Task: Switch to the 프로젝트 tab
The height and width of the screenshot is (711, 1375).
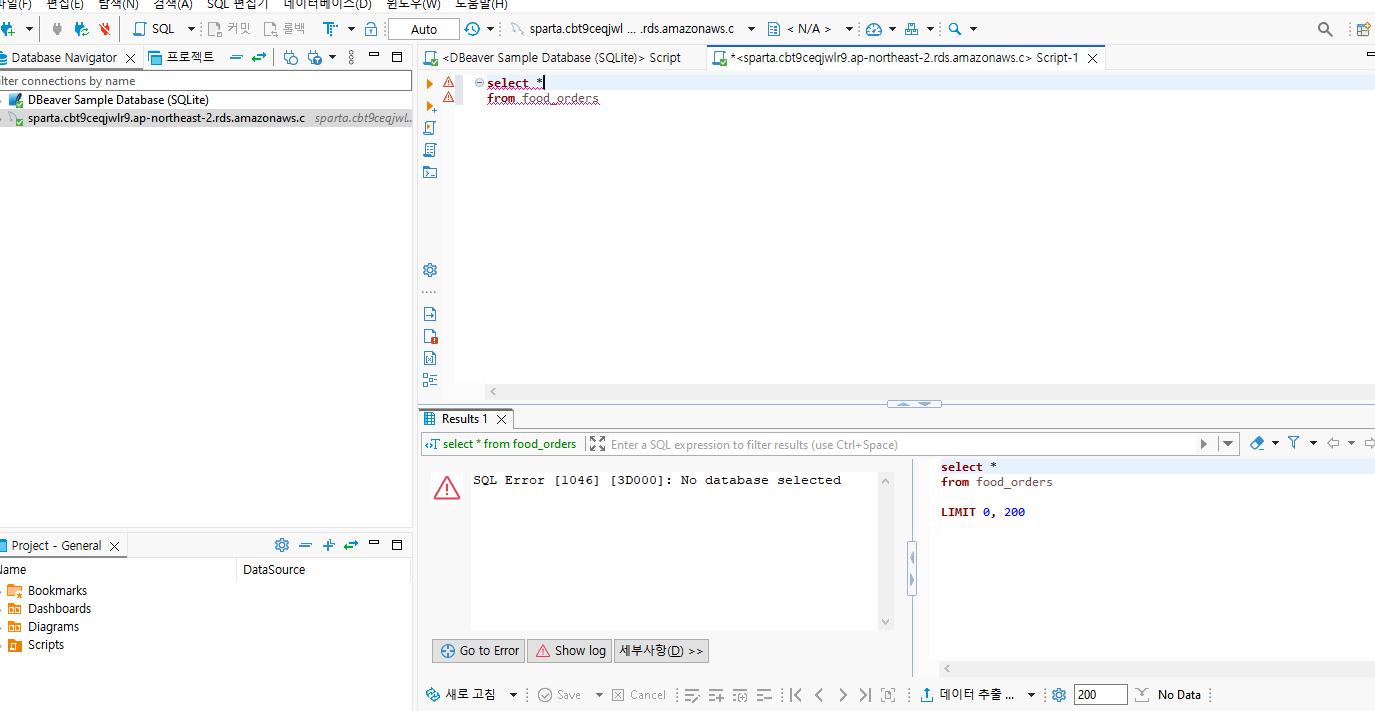Action: point(181,57)
